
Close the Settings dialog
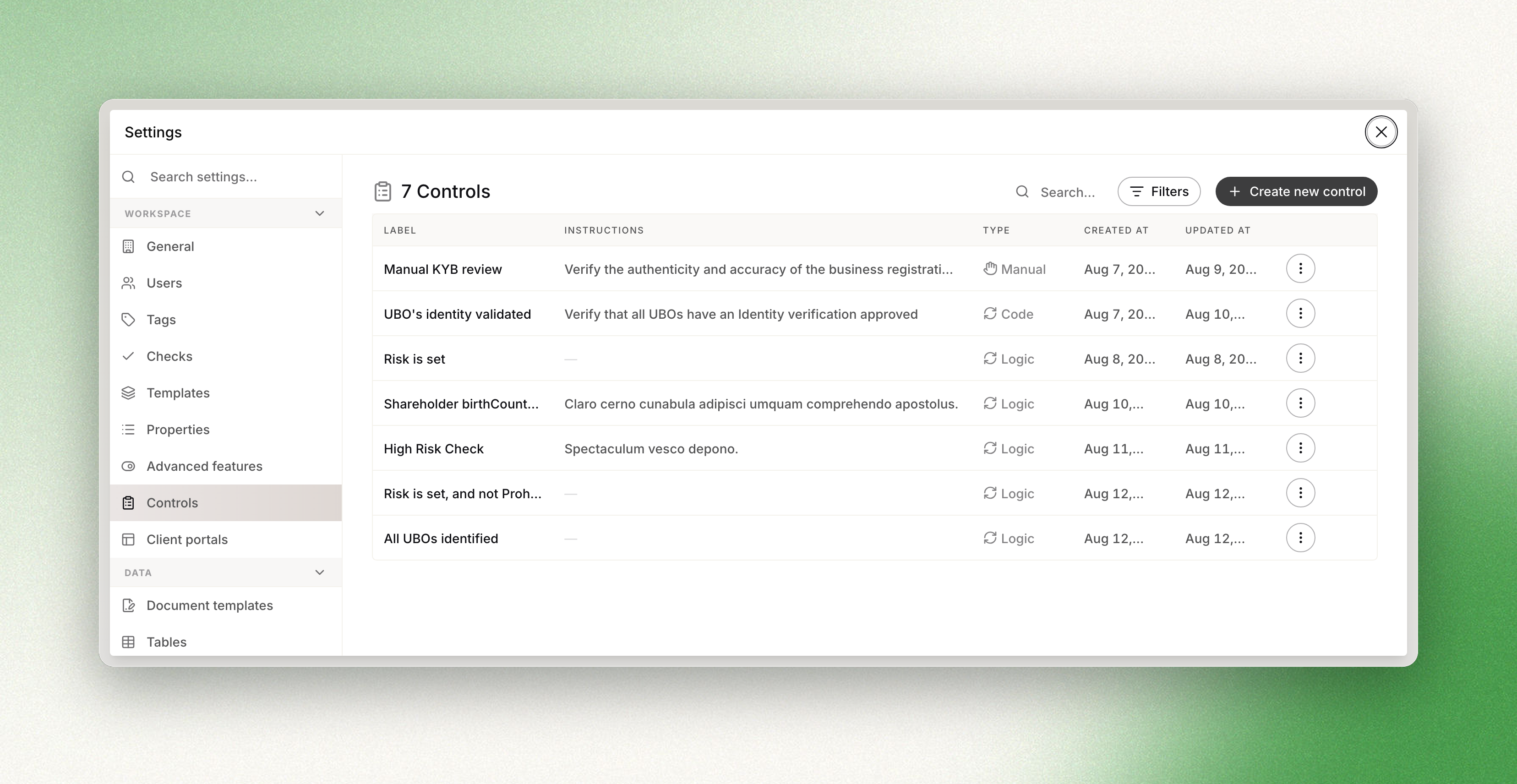(x=1381, y=132)
